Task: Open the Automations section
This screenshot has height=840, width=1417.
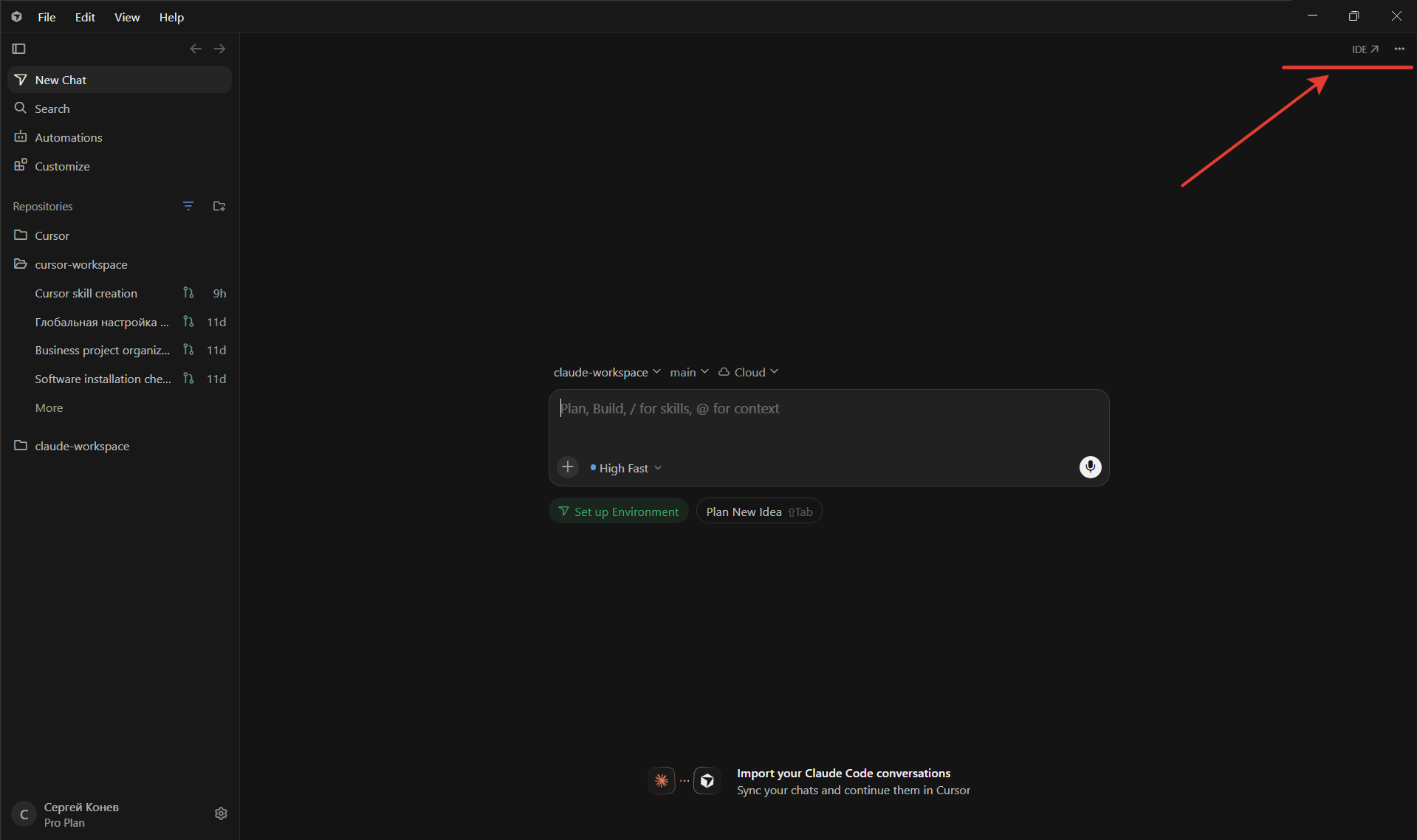Action: tap(120, 137)
